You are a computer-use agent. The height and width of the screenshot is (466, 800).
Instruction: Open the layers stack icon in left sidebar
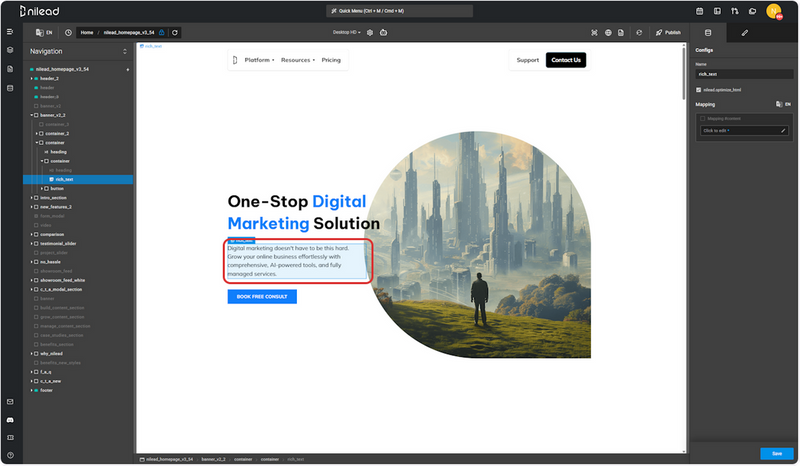coord(10,50)
